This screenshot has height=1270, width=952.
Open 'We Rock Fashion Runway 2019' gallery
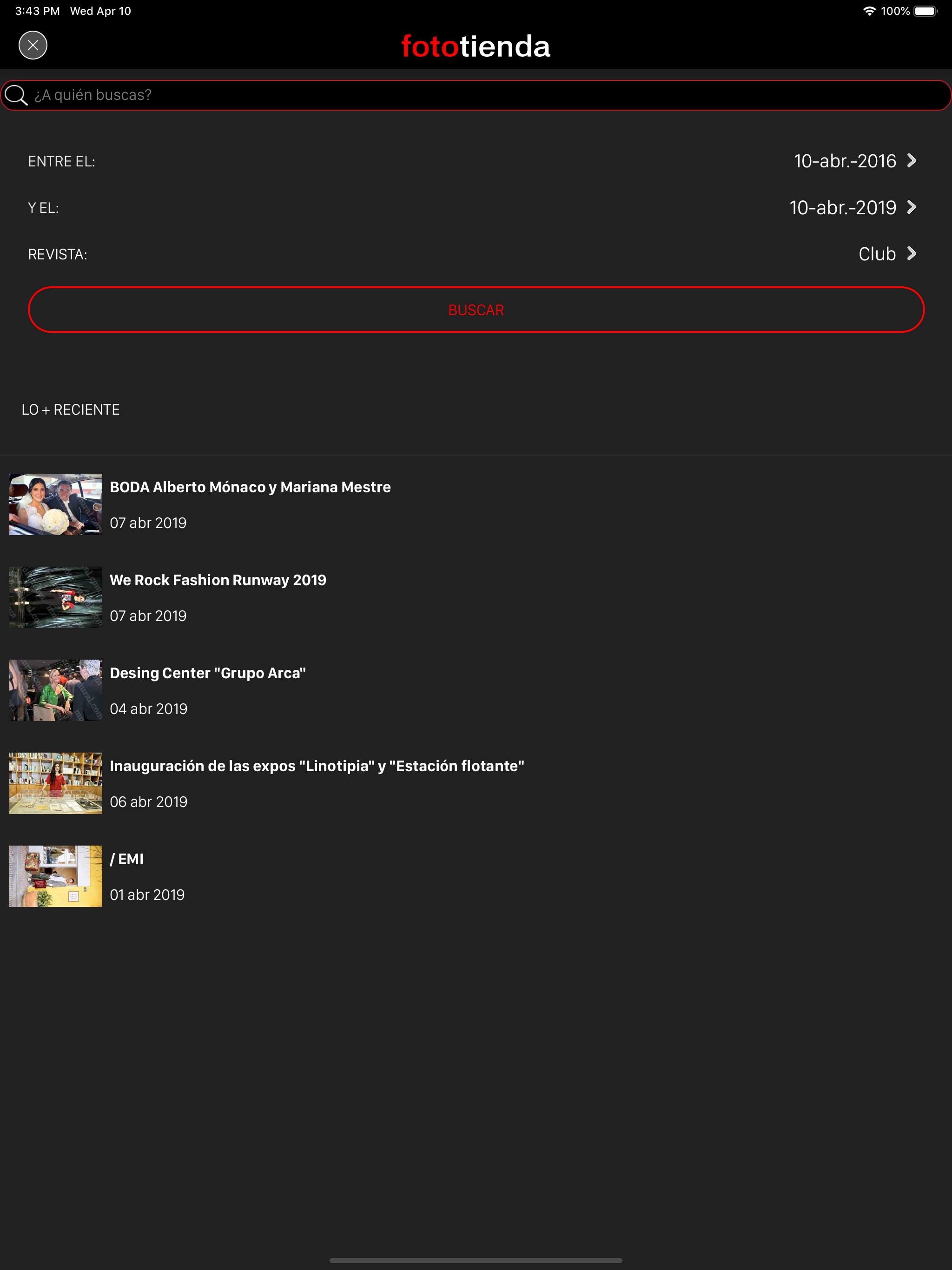pyautogui.click(x=218, y=581)
